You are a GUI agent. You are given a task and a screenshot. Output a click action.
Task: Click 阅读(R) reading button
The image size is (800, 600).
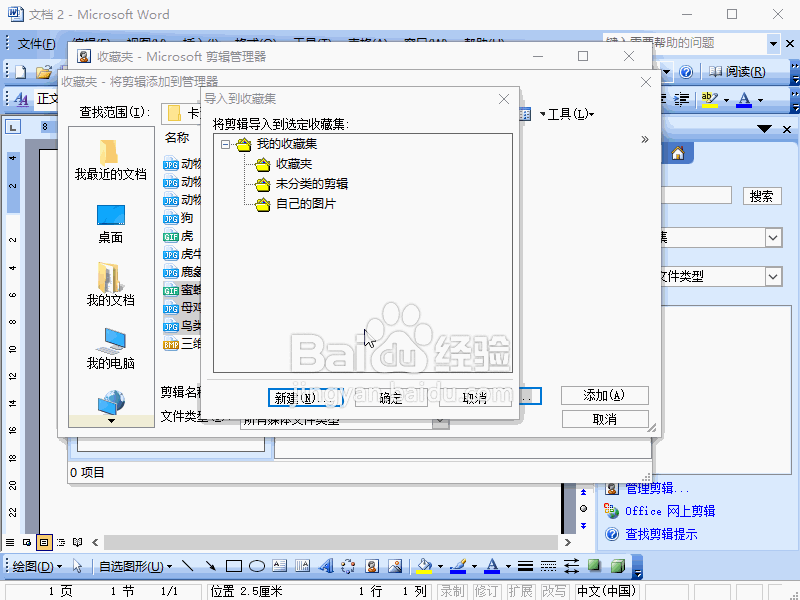737,72
